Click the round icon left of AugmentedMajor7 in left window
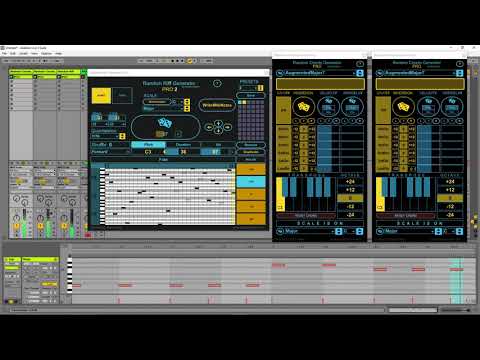The width and height of the screenshot is (480, 360). 280,73
